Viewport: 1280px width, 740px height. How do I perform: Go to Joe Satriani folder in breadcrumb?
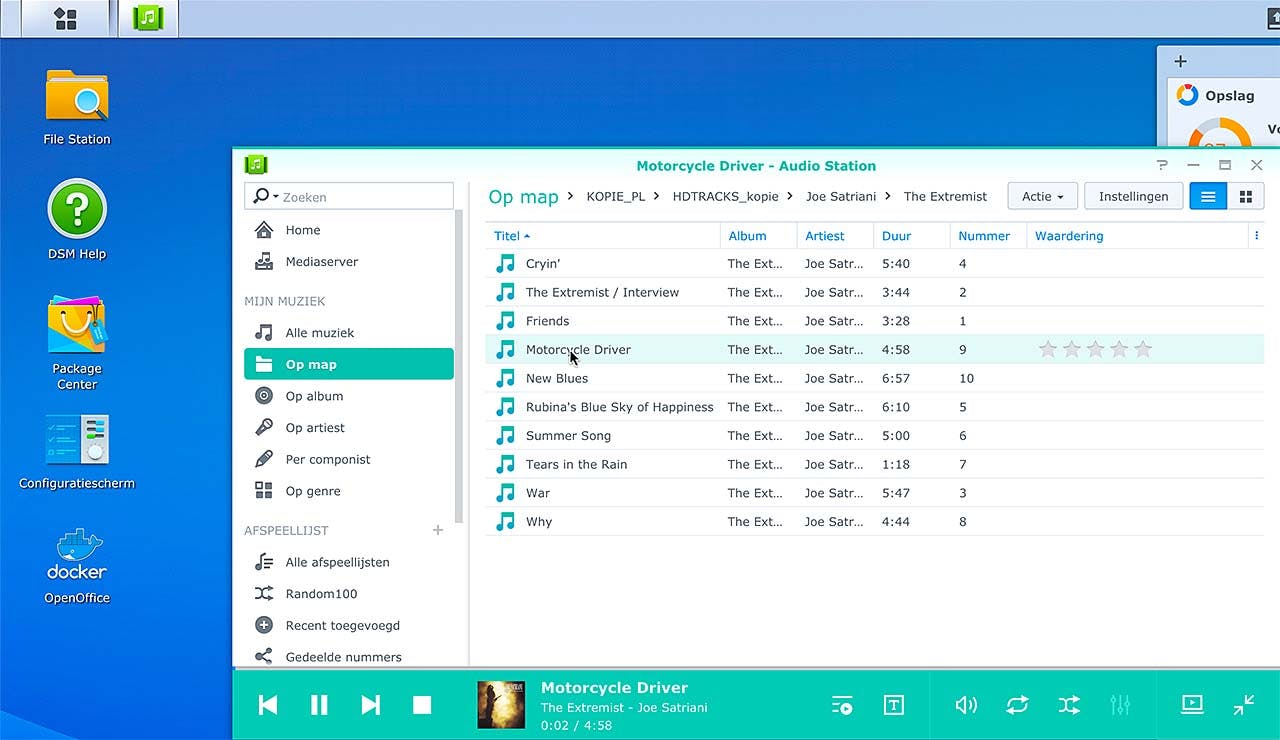841,196
